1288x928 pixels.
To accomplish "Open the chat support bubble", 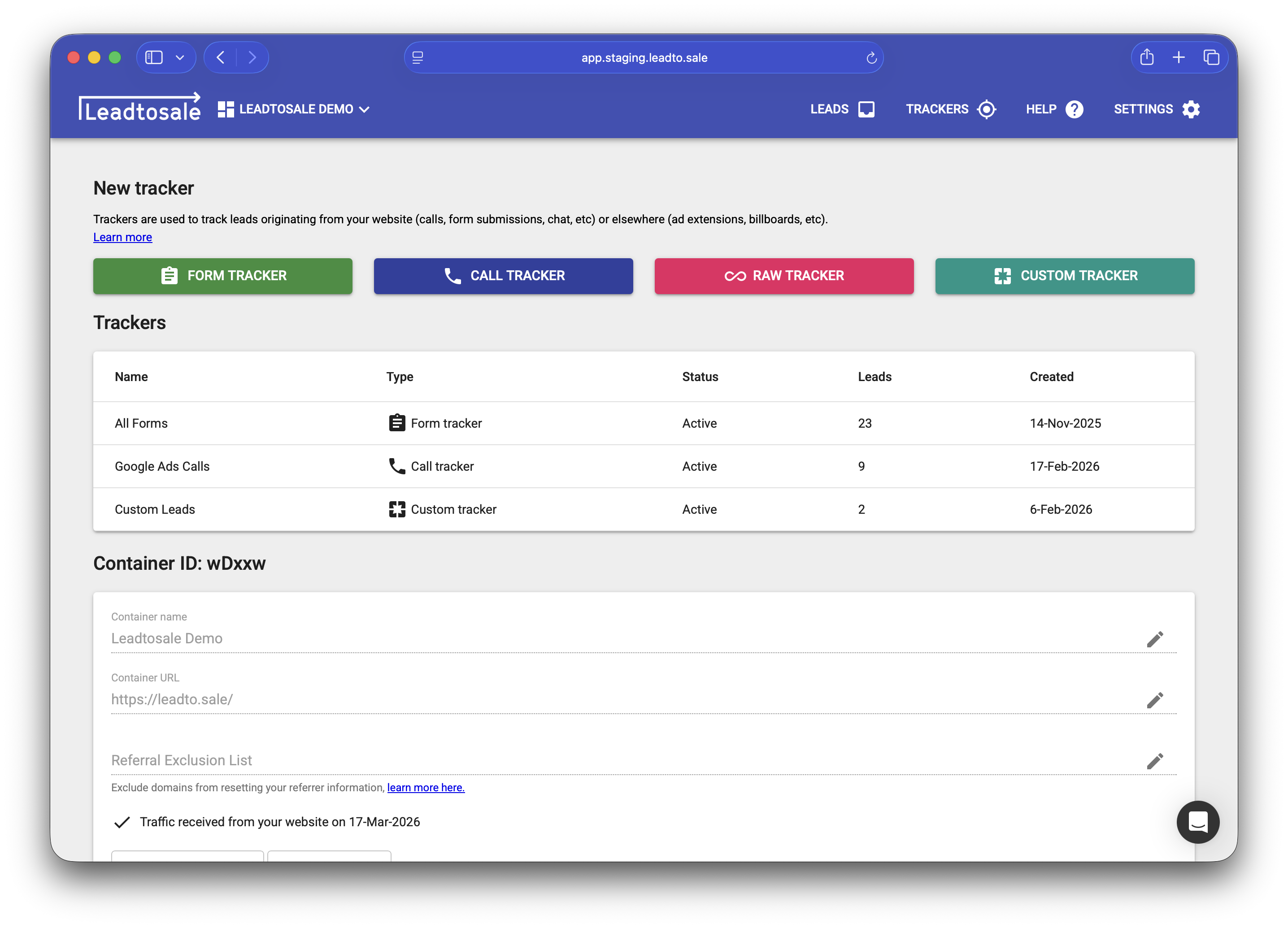I will click(1198, 823).
